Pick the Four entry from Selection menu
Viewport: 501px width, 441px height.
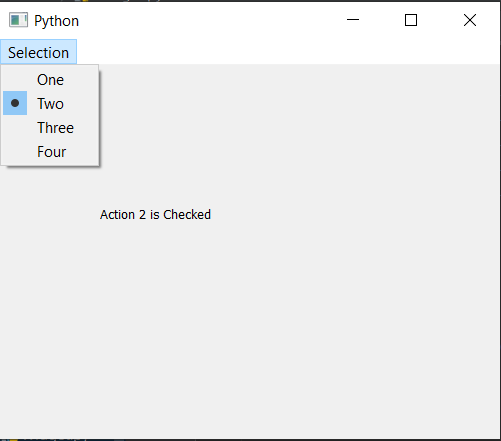(x=50, y=152)
